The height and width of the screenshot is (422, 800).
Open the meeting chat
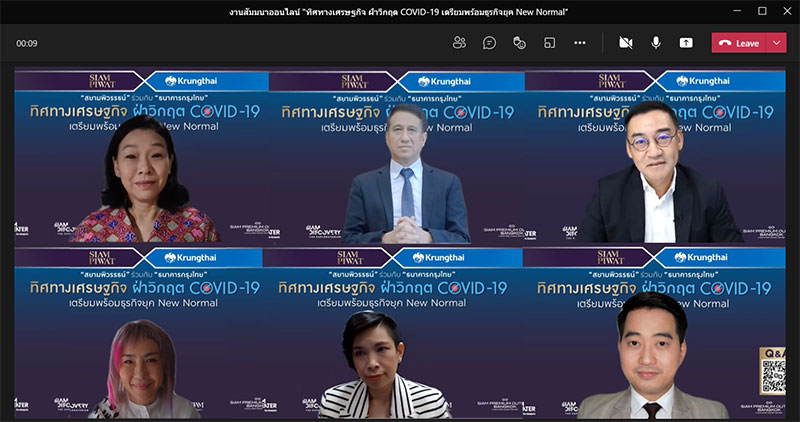point(489,43)
